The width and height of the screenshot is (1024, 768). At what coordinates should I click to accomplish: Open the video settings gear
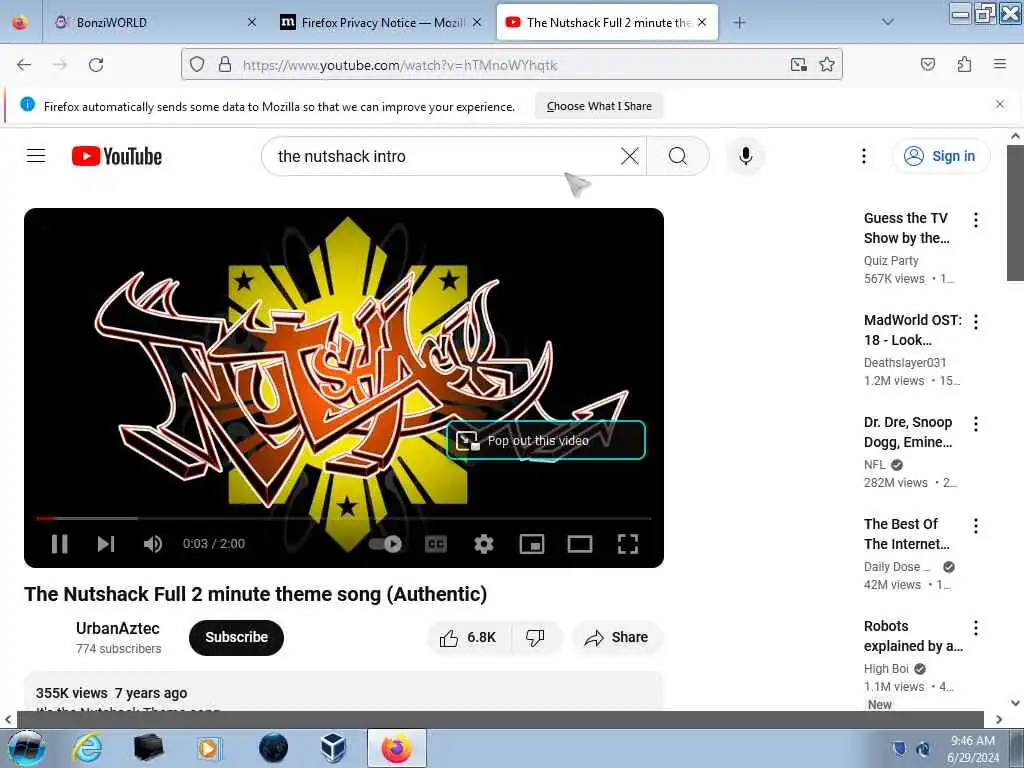(484, 544)
